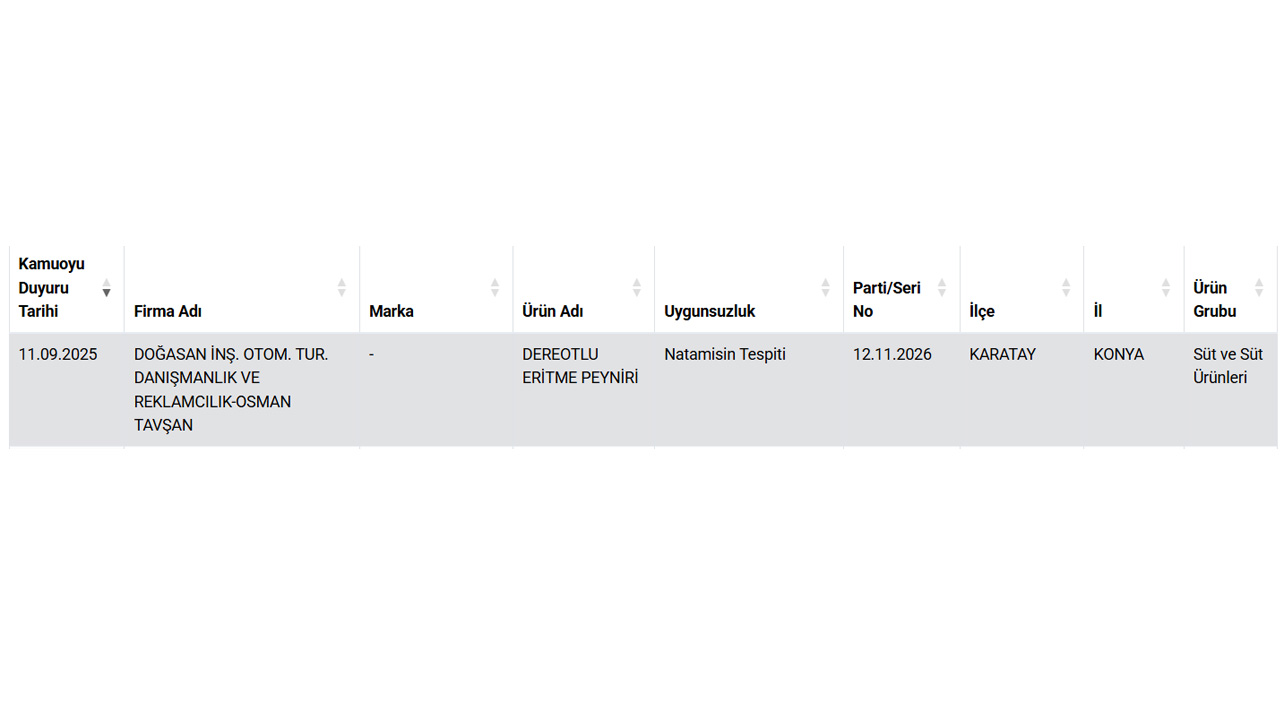Click the Süt ve Süt Ürünleri cell
This screenshot has height=720, width=1280.
point(1228,366)
